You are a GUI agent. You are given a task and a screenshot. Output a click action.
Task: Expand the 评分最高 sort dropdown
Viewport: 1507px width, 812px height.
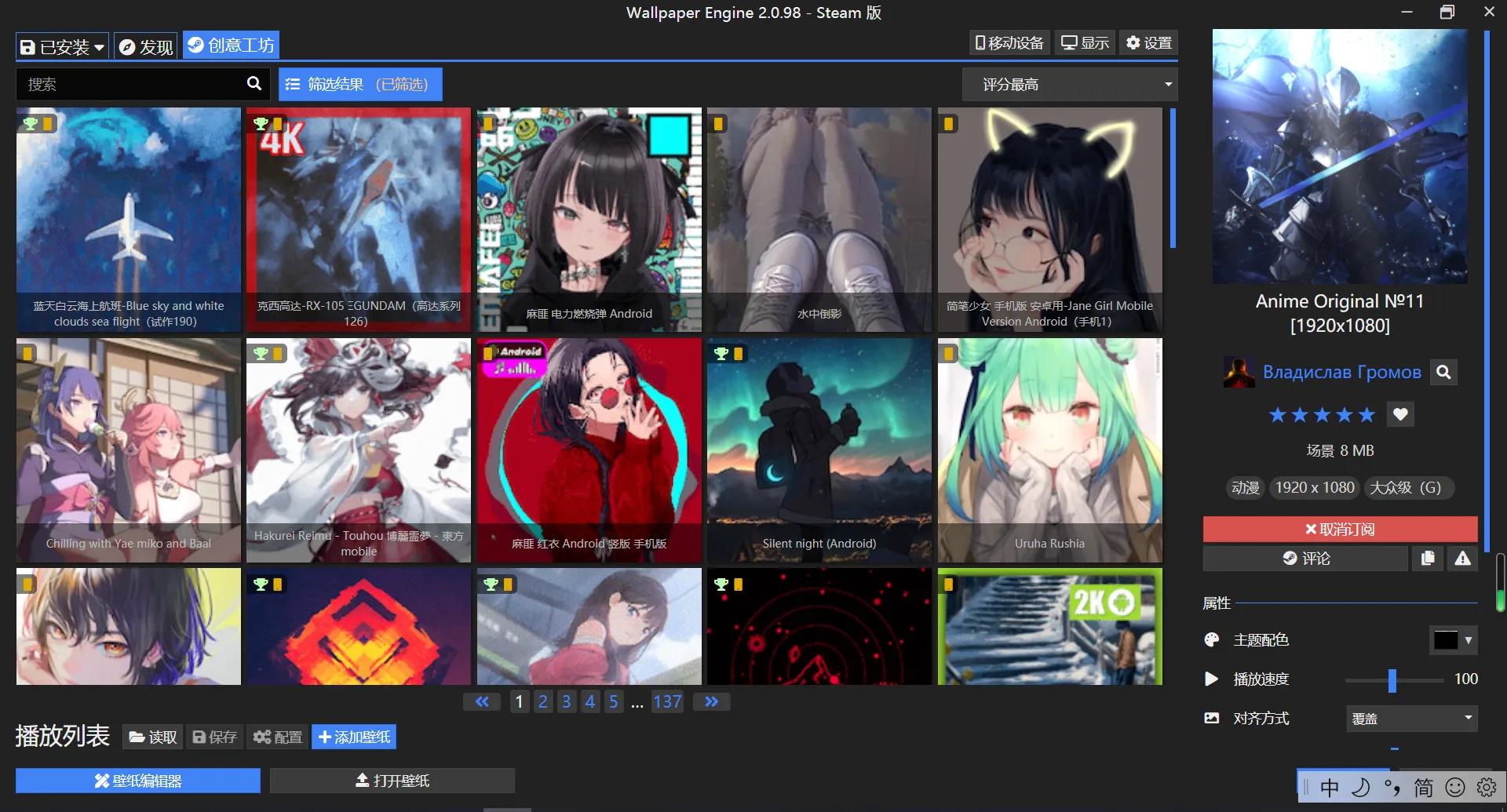[x=1070, y=84]
